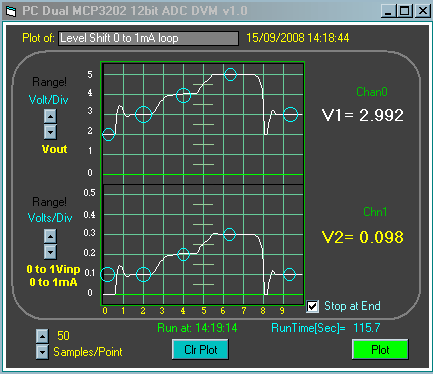Click the Clr Plot button
Viewport: 433px width, 374px height.
click(x=200, y=349)
